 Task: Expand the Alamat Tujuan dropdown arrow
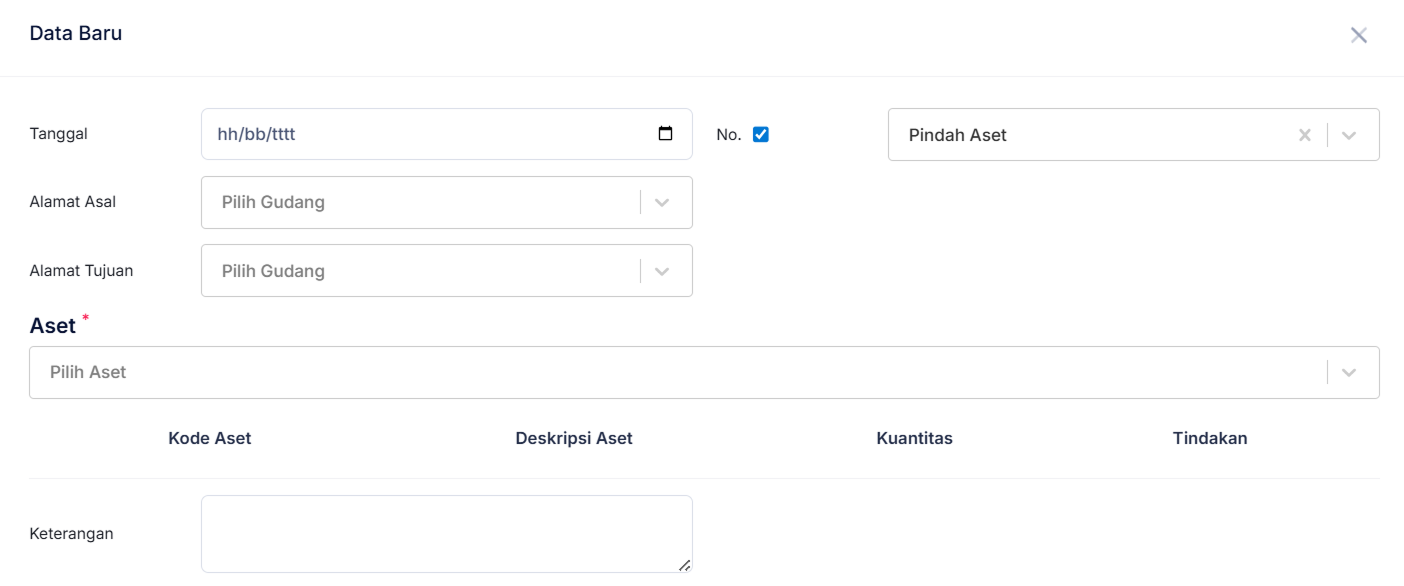[x=661, y=271]
